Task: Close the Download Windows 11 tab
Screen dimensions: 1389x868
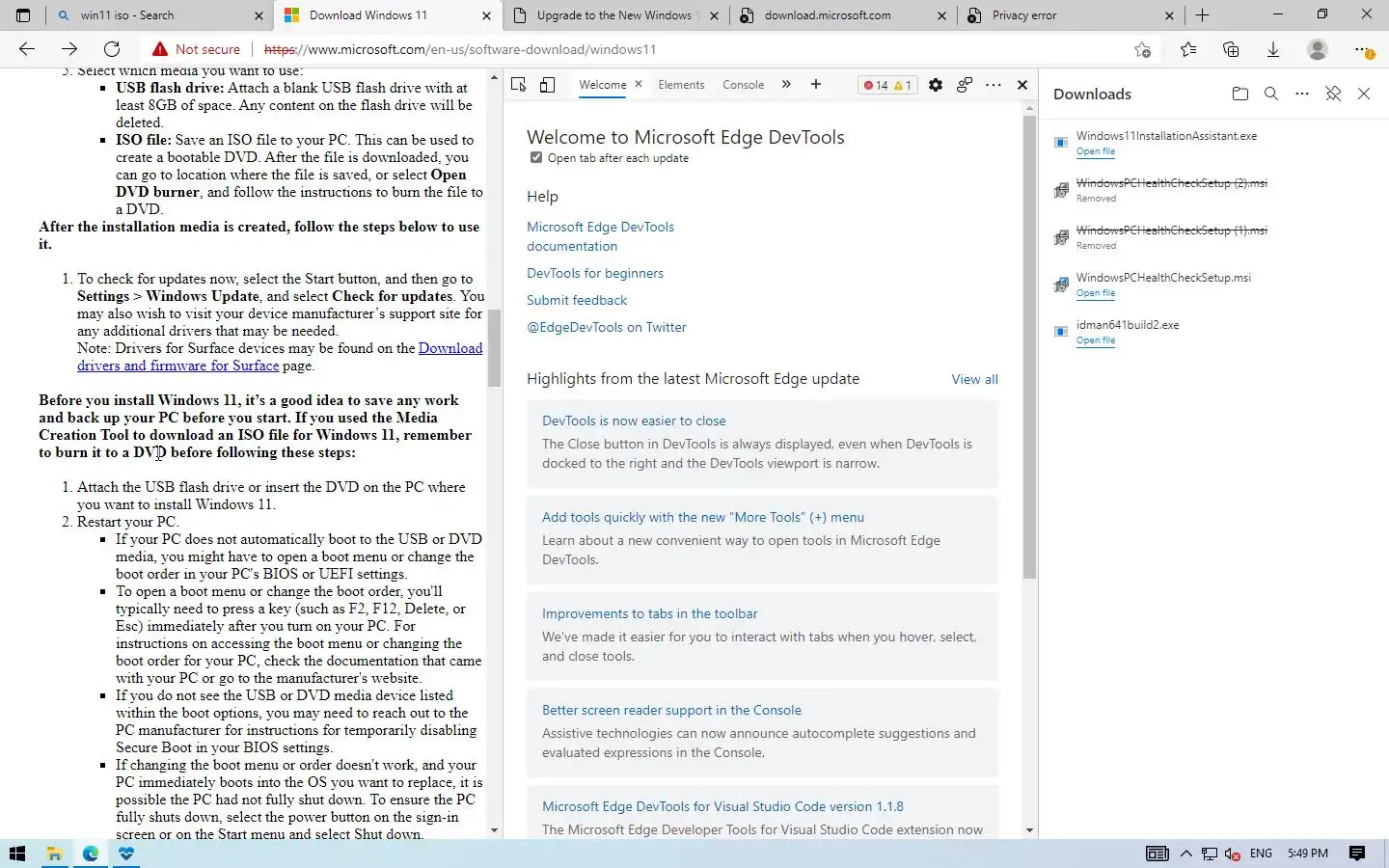Action: (486, 15)
